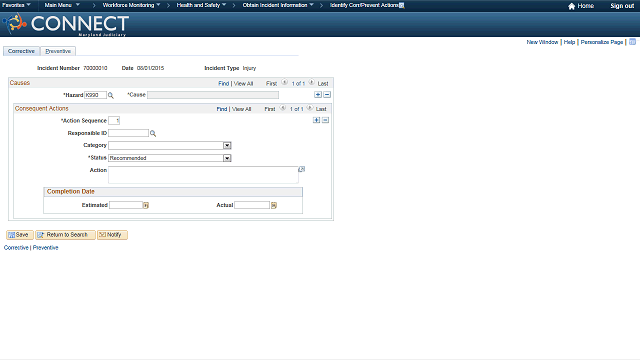
Task: Click View All in Consequent Actions header
Action: click(241, 109)
